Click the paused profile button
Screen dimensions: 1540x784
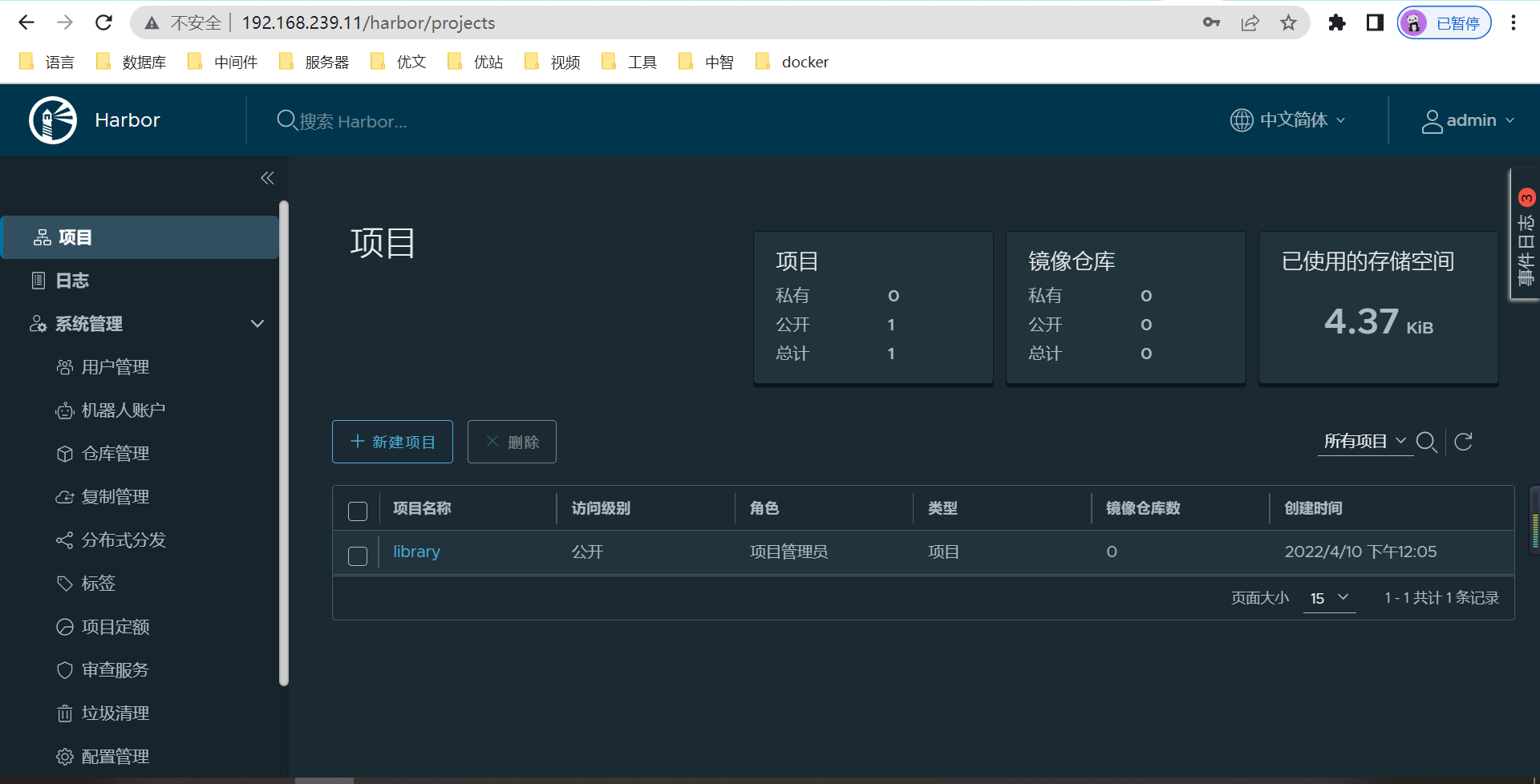(1445, 22)
